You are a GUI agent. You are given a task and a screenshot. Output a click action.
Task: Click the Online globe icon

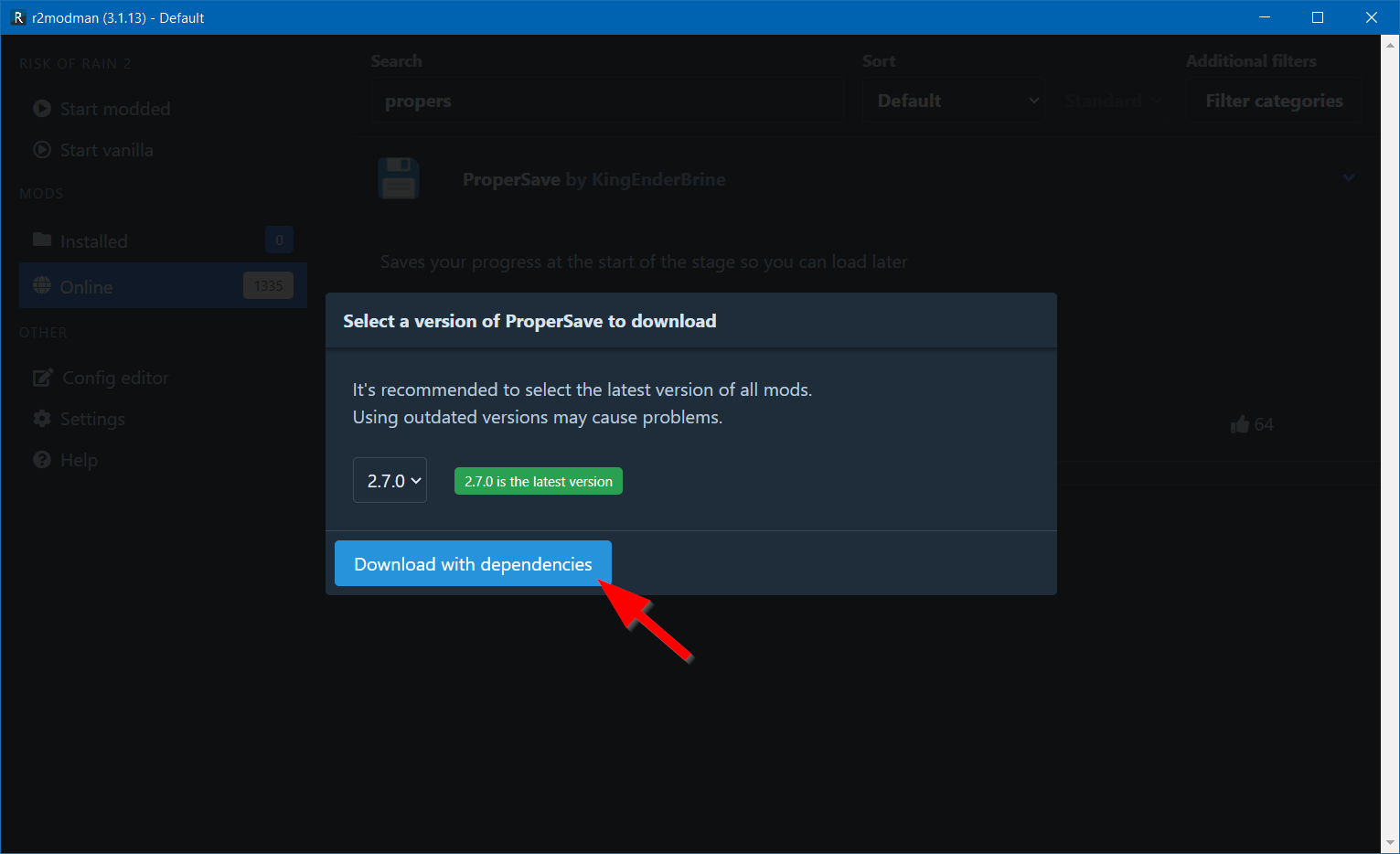pyautogui.click(x=42, y=285)
